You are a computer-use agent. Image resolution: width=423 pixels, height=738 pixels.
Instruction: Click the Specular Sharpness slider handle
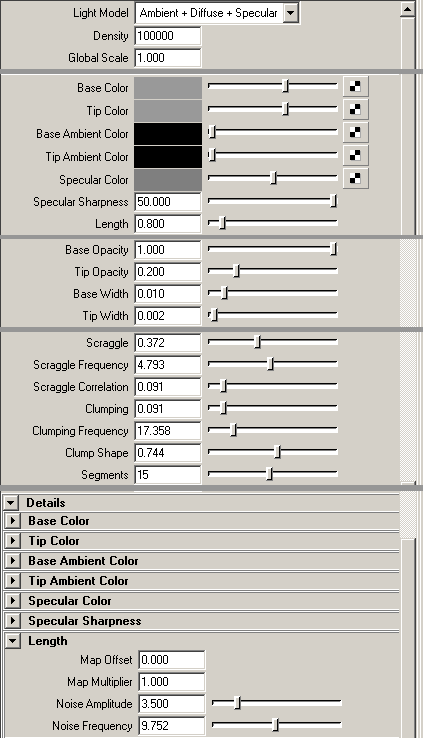point(334,201)
